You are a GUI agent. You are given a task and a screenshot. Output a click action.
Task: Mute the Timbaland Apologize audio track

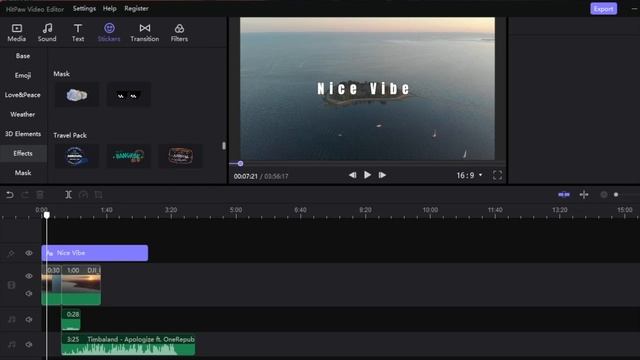point(29,345)
